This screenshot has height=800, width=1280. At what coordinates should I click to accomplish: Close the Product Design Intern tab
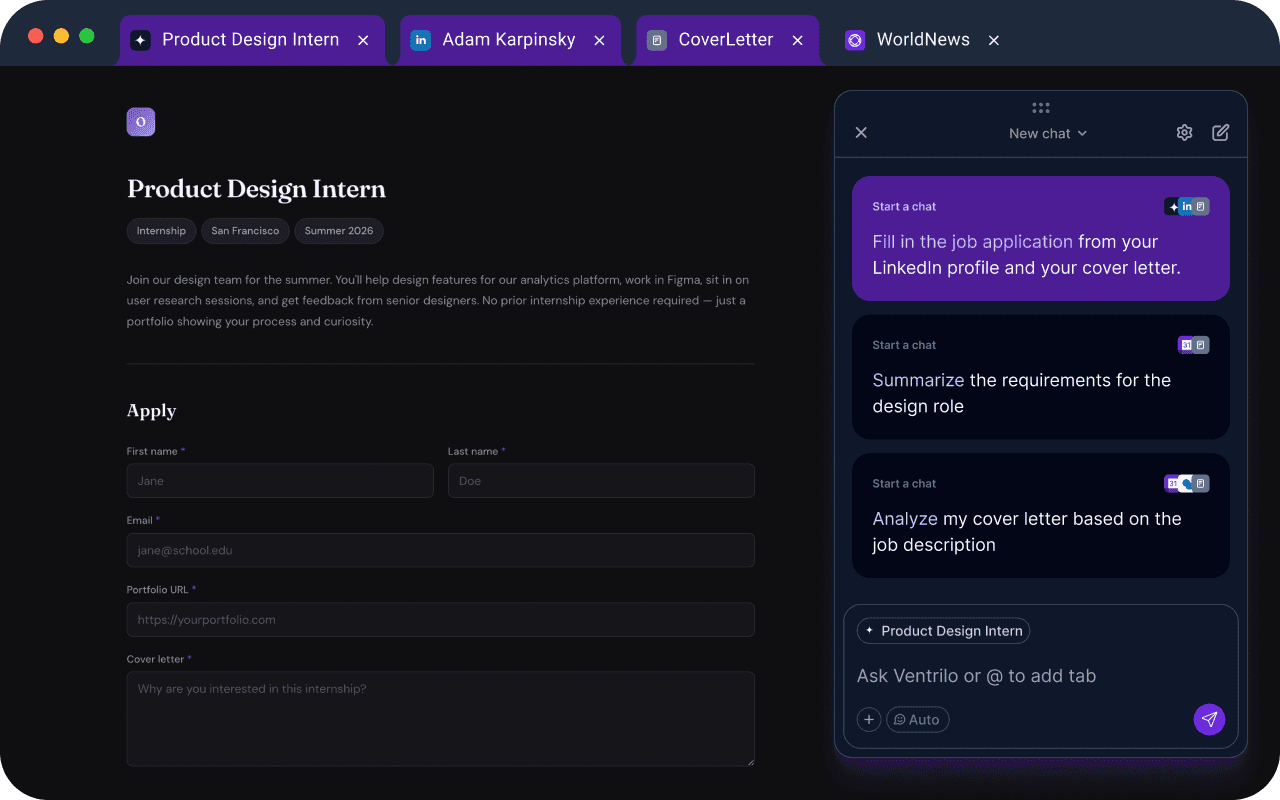(363, 40)
